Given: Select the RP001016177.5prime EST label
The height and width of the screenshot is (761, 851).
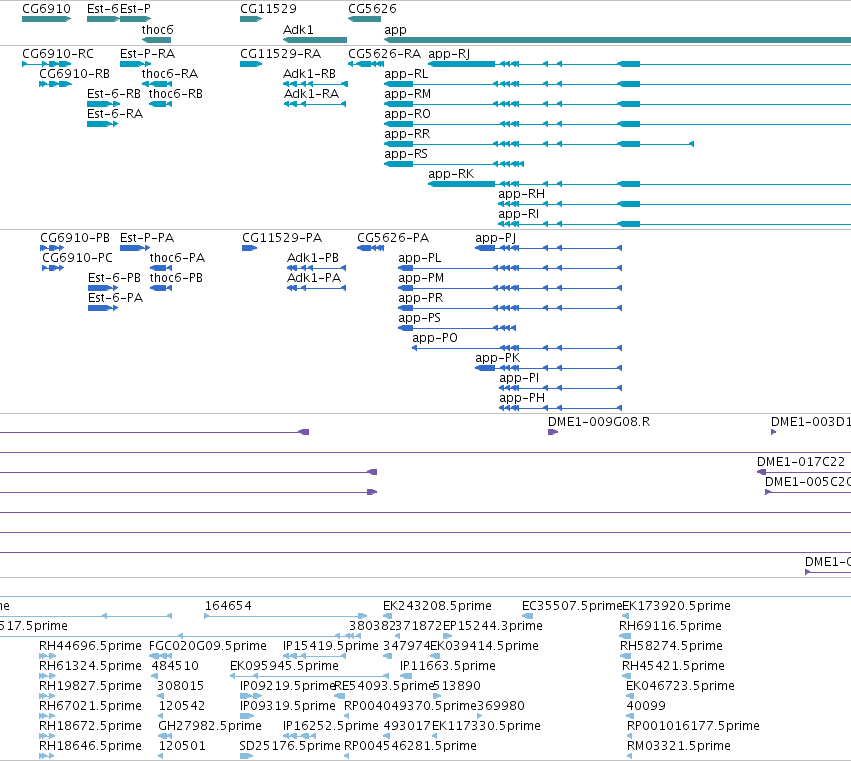Looking at the screenshot, I should (693, 726).
